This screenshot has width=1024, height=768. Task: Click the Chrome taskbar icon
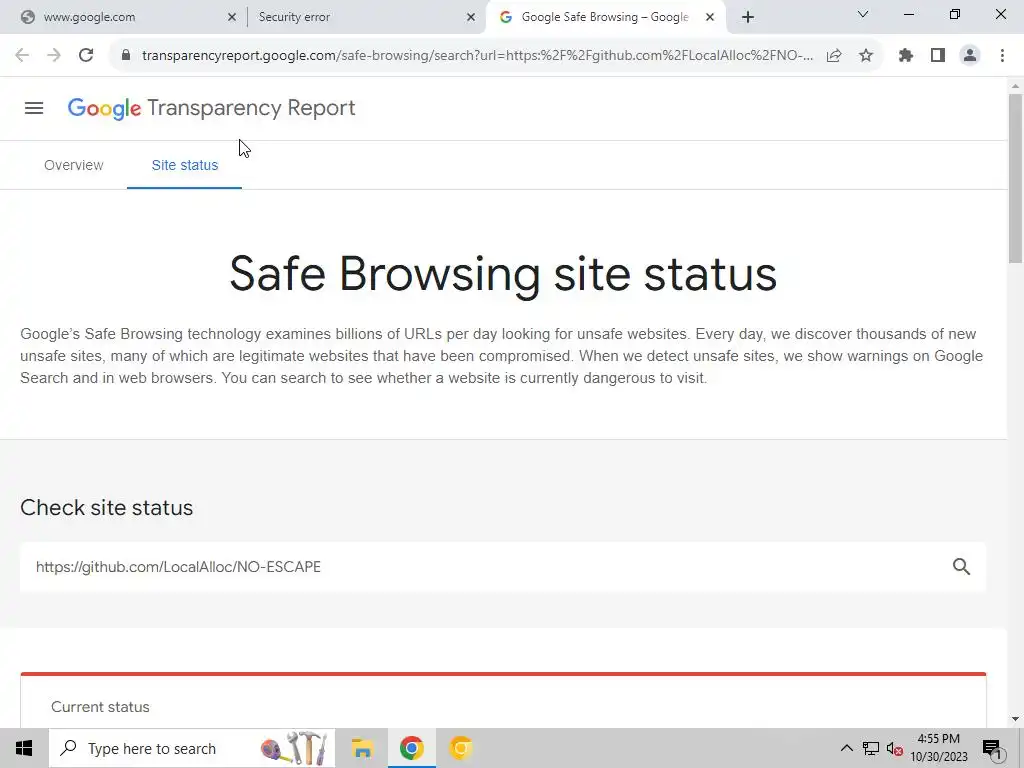(x=411, y=748)
